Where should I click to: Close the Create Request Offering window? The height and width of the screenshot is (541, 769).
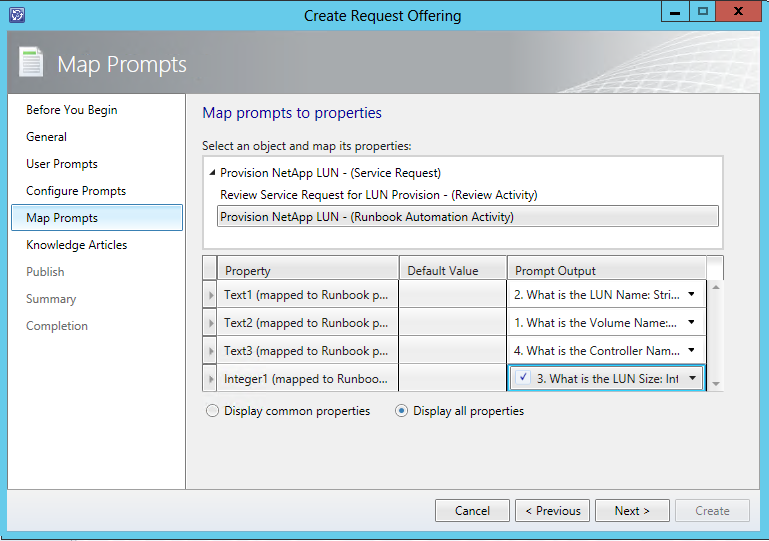click(739, 11)
